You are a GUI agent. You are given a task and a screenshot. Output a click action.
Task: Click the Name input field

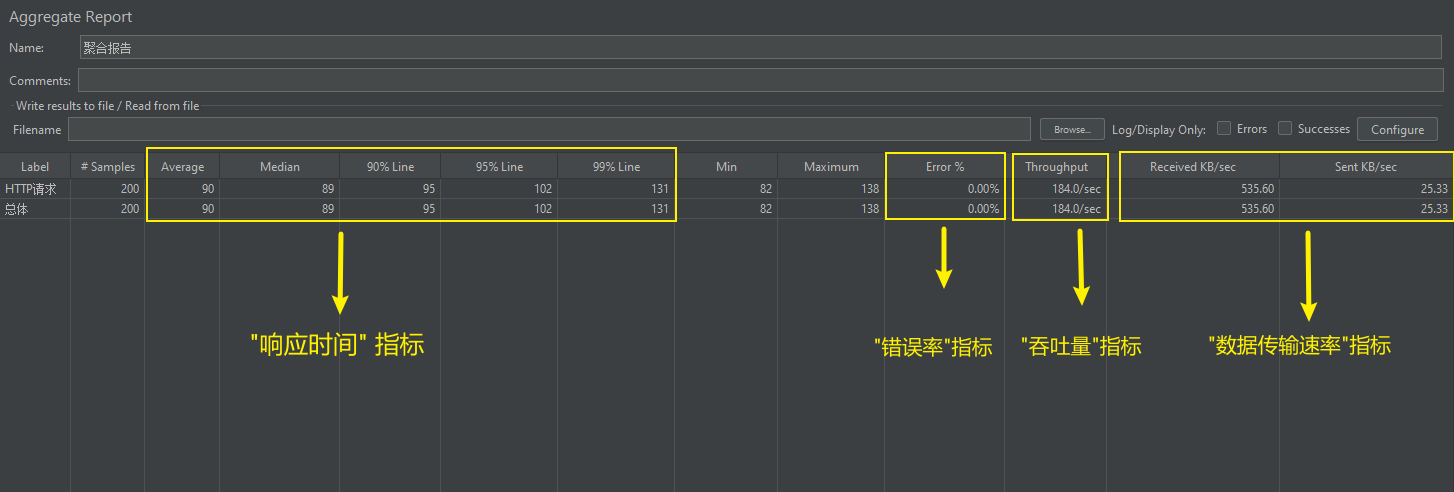[x=760, y=47]
